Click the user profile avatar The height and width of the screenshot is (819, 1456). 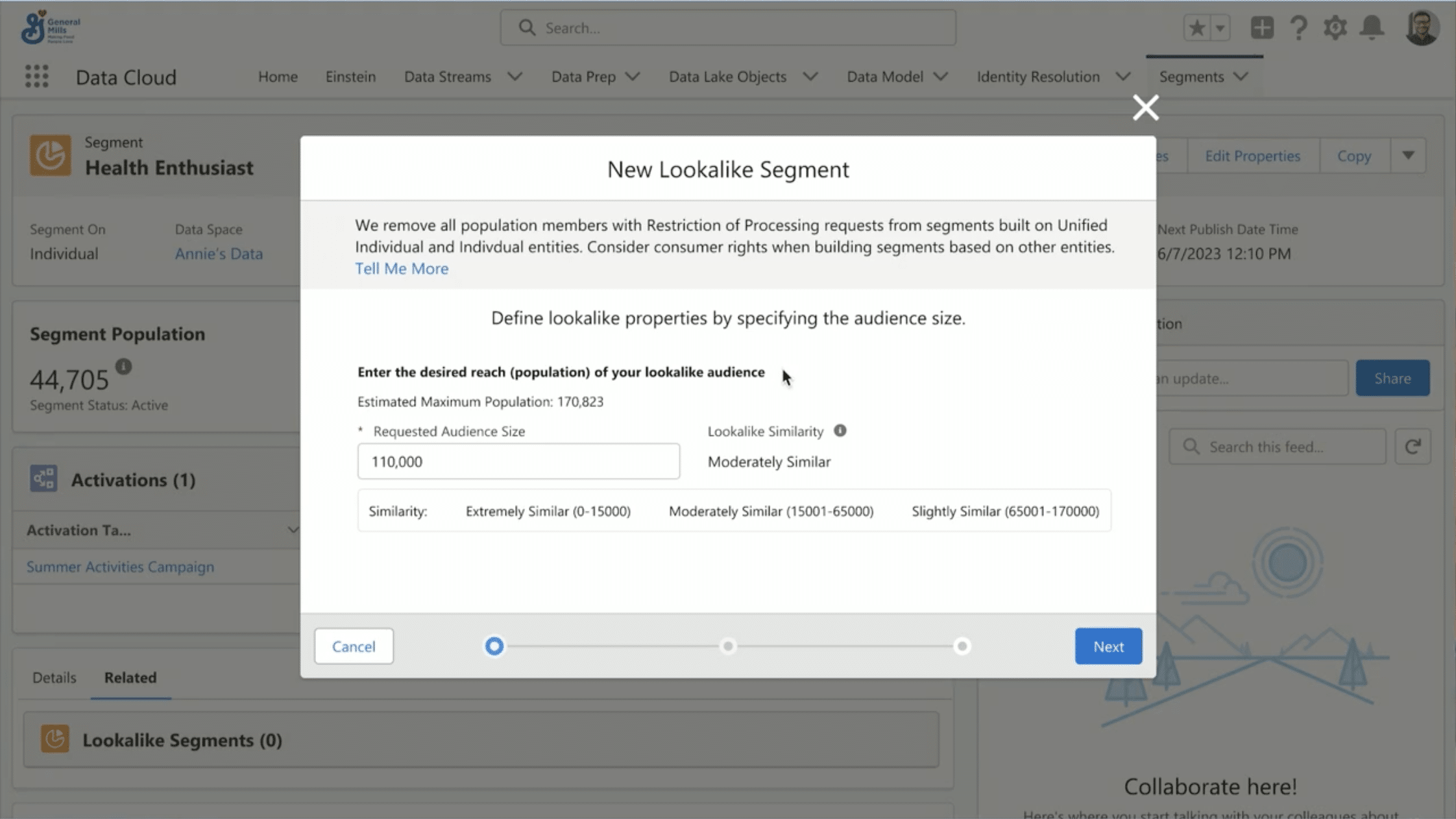click(1422, 28)
